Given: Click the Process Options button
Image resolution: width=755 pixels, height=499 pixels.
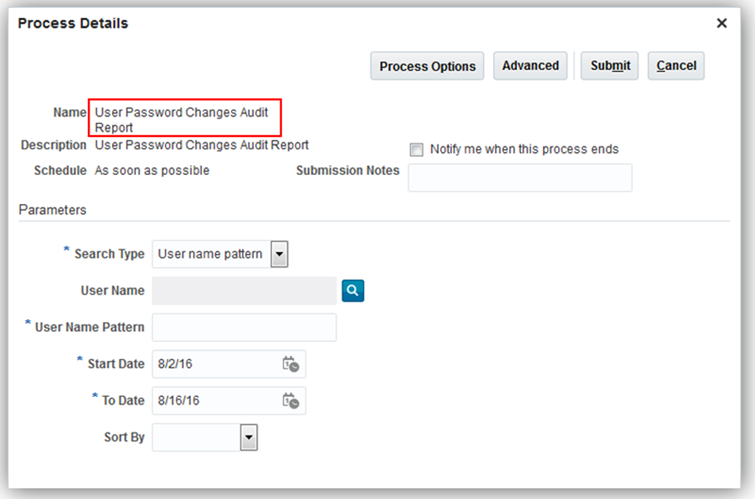Looking at the screenshot, I should point(428,66).
